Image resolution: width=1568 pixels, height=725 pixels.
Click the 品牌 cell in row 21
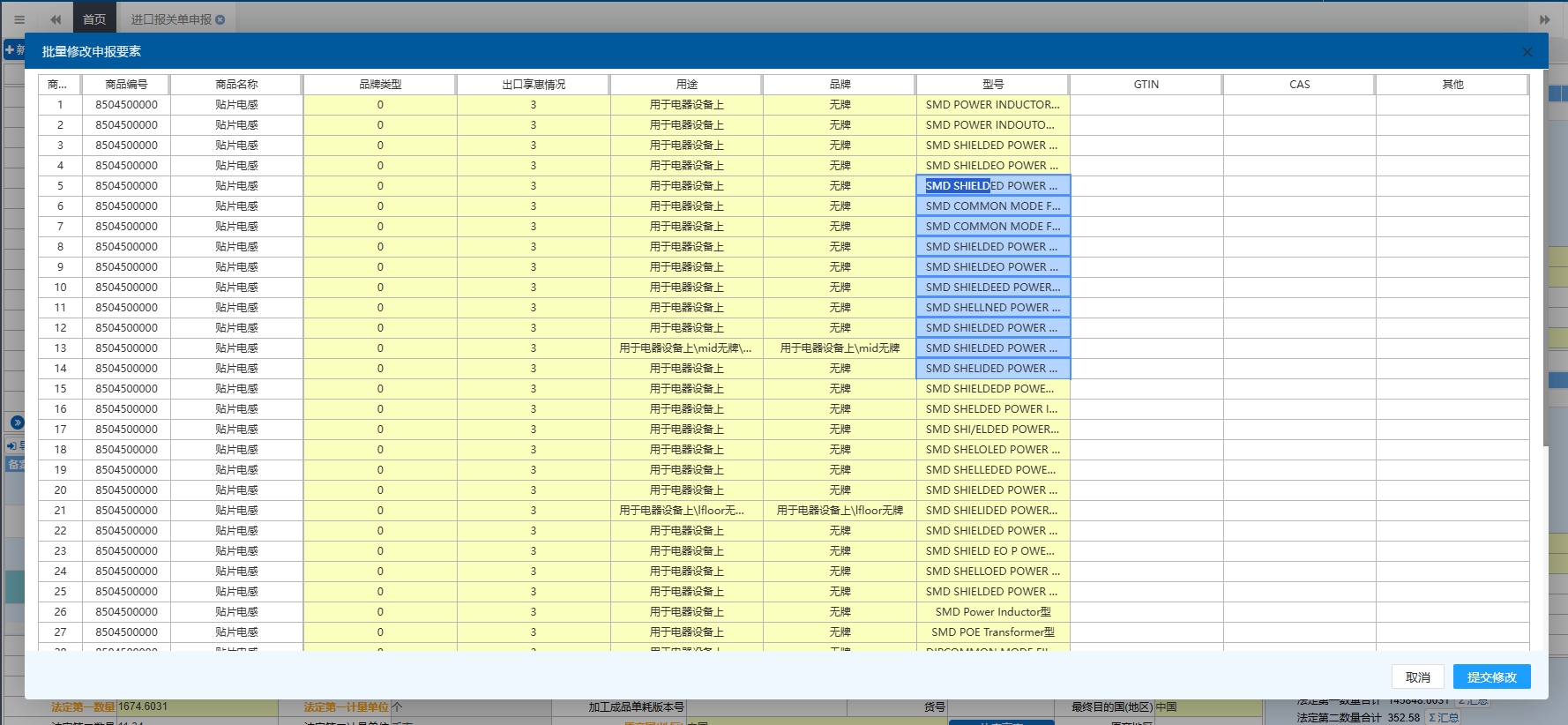[x=840, y=511]
